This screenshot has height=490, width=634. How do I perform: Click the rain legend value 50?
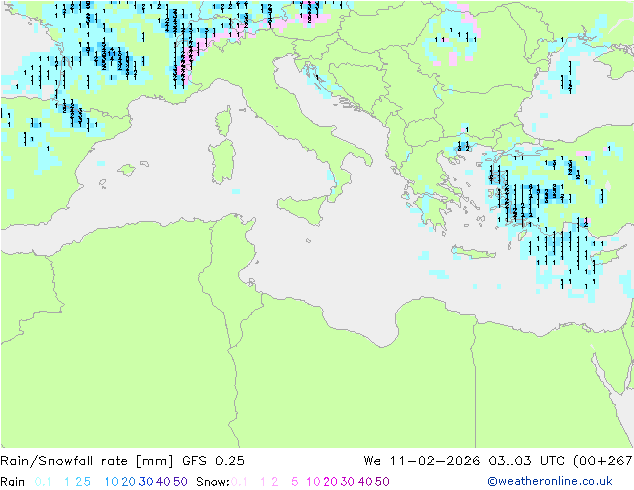pos(180,482)
